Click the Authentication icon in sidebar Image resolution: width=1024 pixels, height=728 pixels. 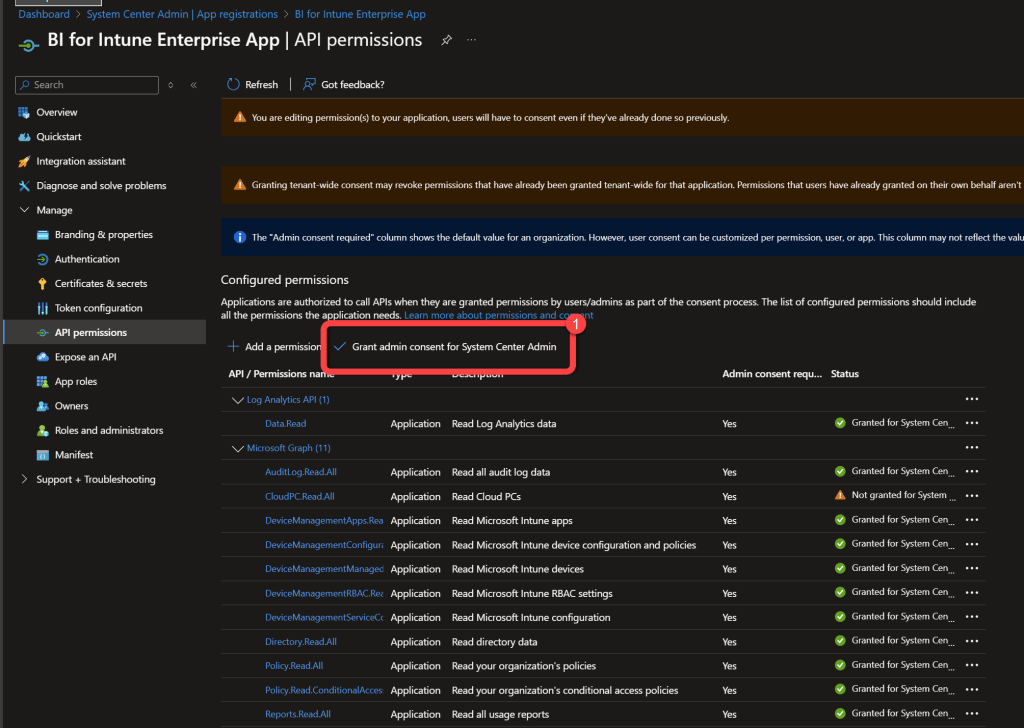point(42,259)
